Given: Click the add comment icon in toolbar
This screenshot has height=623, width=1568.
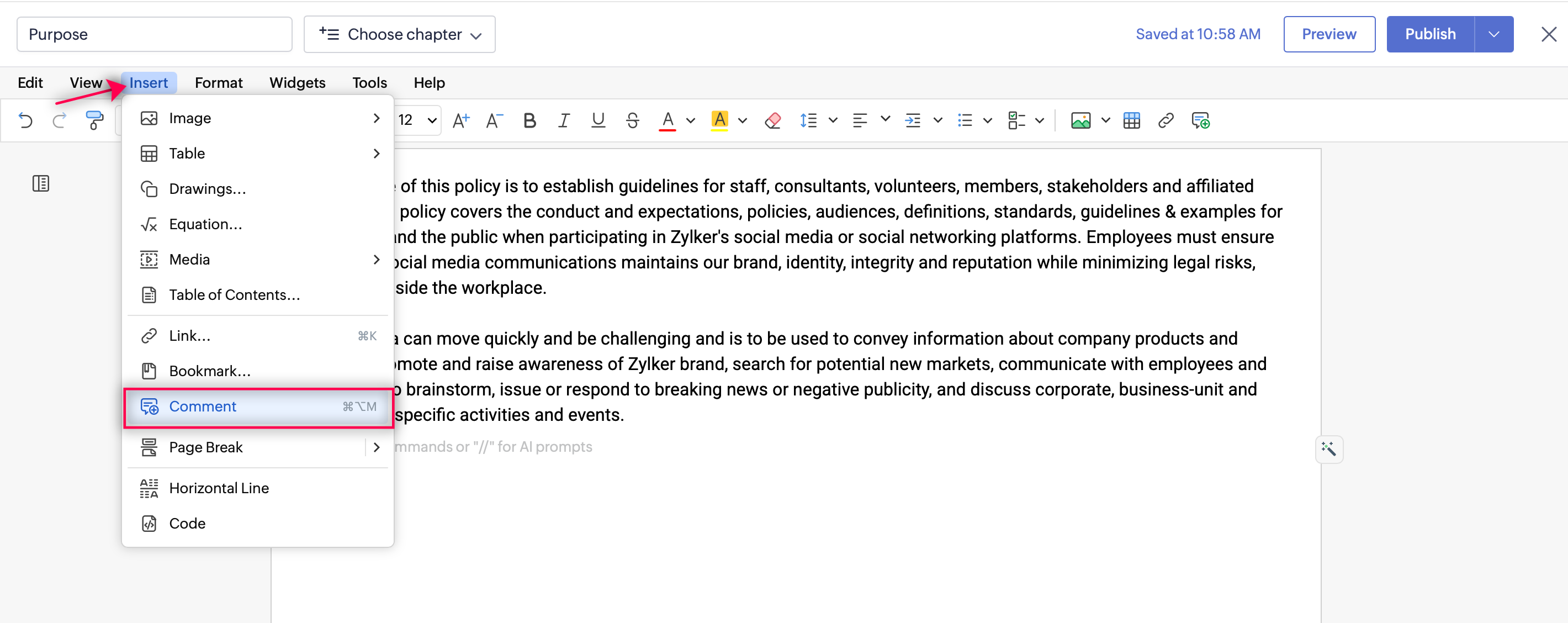Looking at the screenshot, I should [x=1200, y=120].
